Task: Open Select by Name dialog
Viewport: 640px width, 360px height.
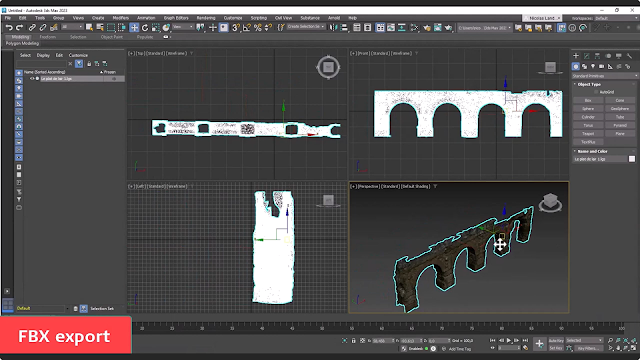Action: pyautogui.click(x=100, y=27)
